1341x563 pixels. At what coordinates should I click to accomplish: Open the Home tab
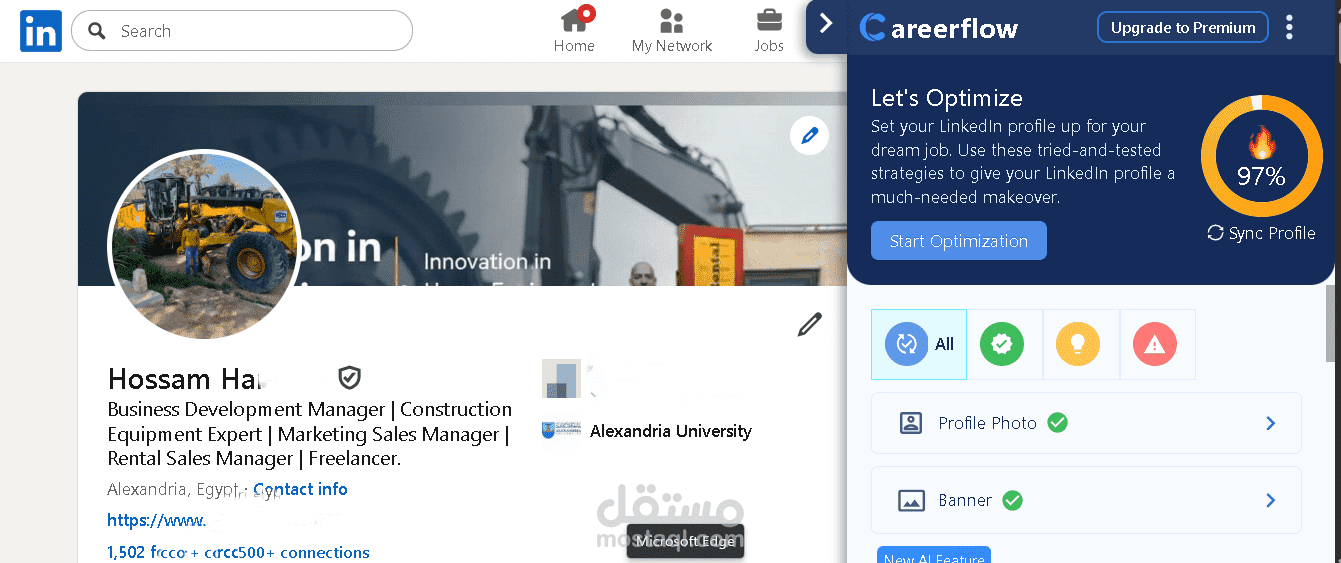574,30
